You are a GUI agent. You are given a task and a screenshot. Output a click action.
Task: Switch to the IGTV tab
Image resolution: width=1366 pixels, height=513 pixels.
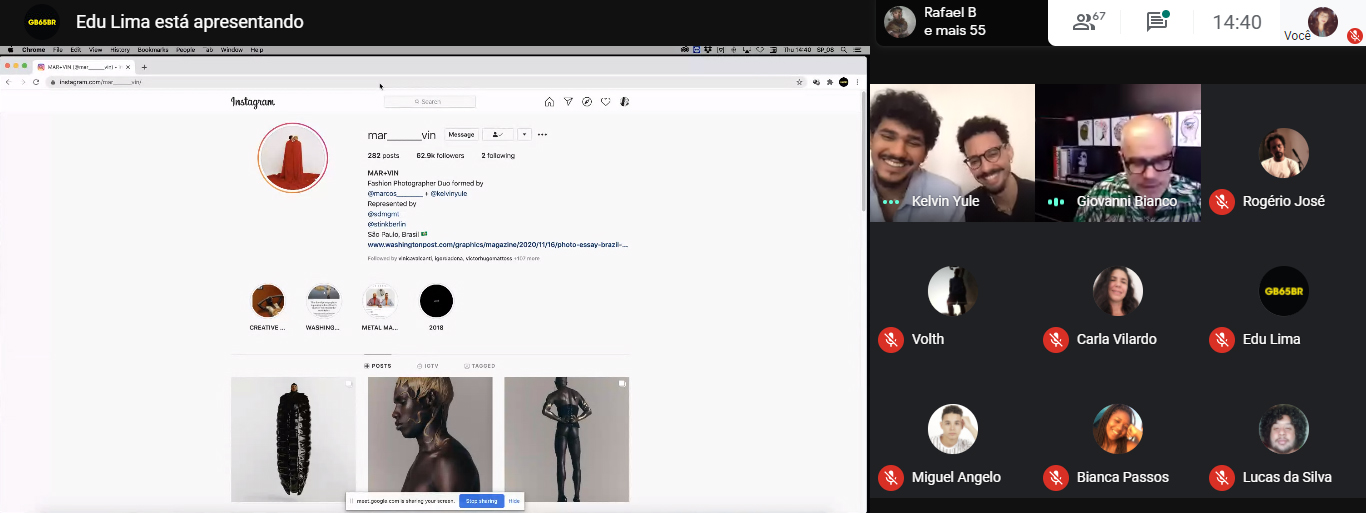(428, 366)
